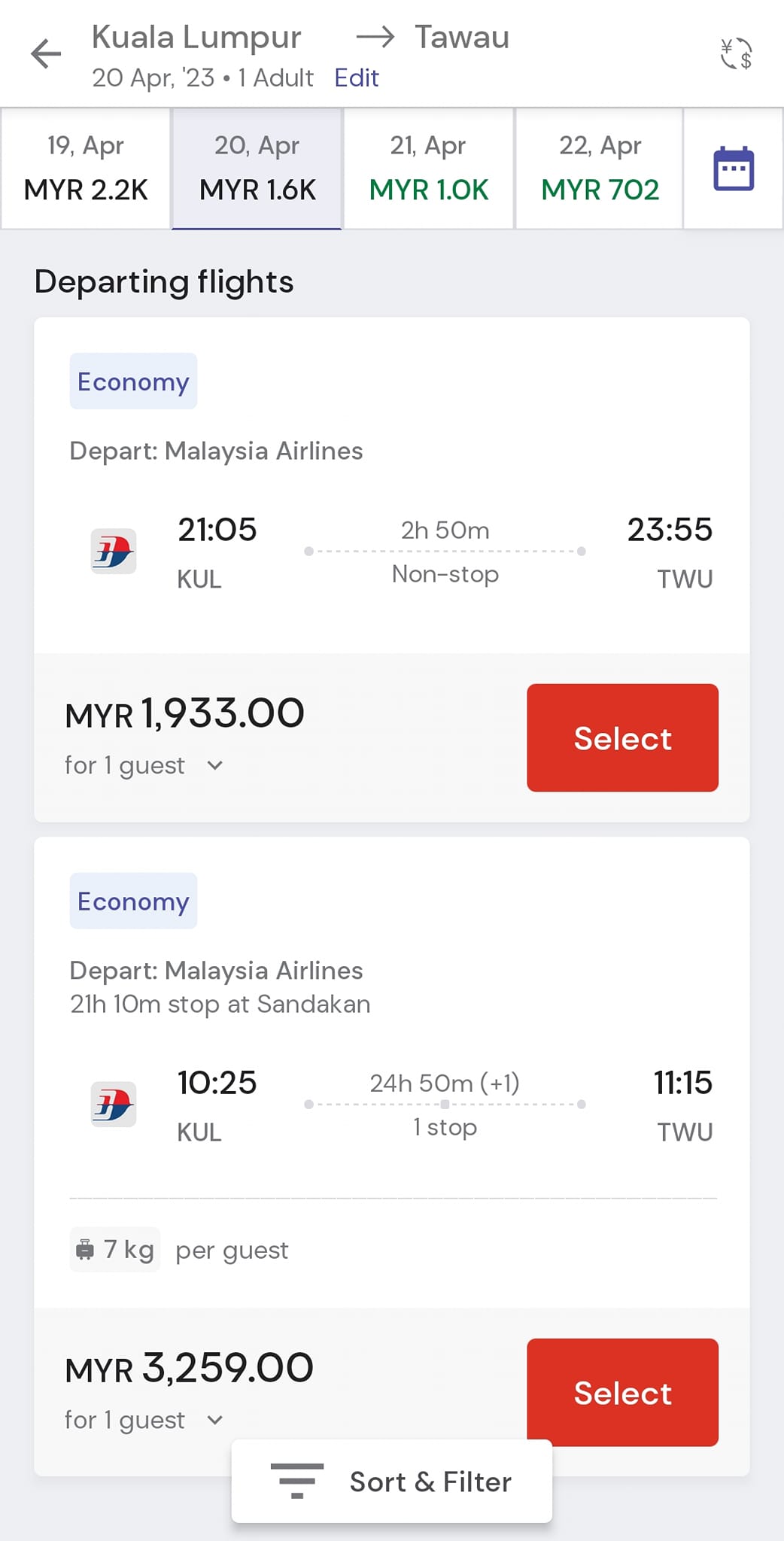Select the 20 Apr MYR 1.6K tab
This screenshot has width=784, height=1541.
click(x=257, y=169)
